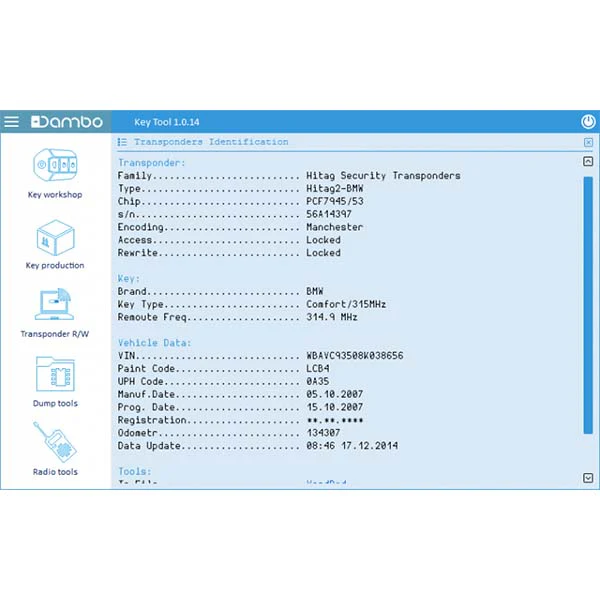Close the Transponders Identification panel
Image resolution: width=600 pixels, height=600 pixels.
point(589,142)
